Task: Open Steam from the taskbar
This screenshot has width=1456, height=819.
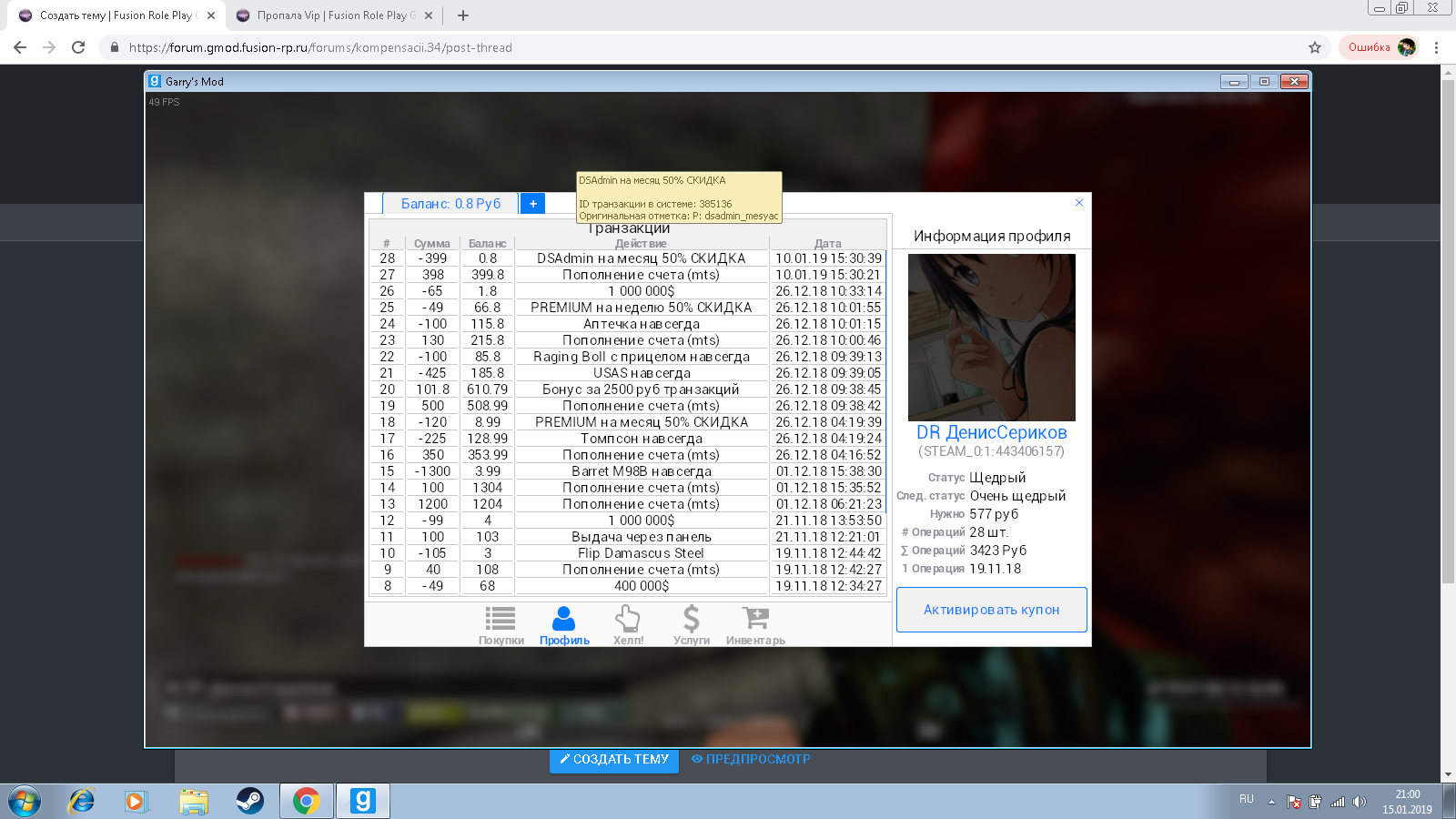Action: [250, 802]
